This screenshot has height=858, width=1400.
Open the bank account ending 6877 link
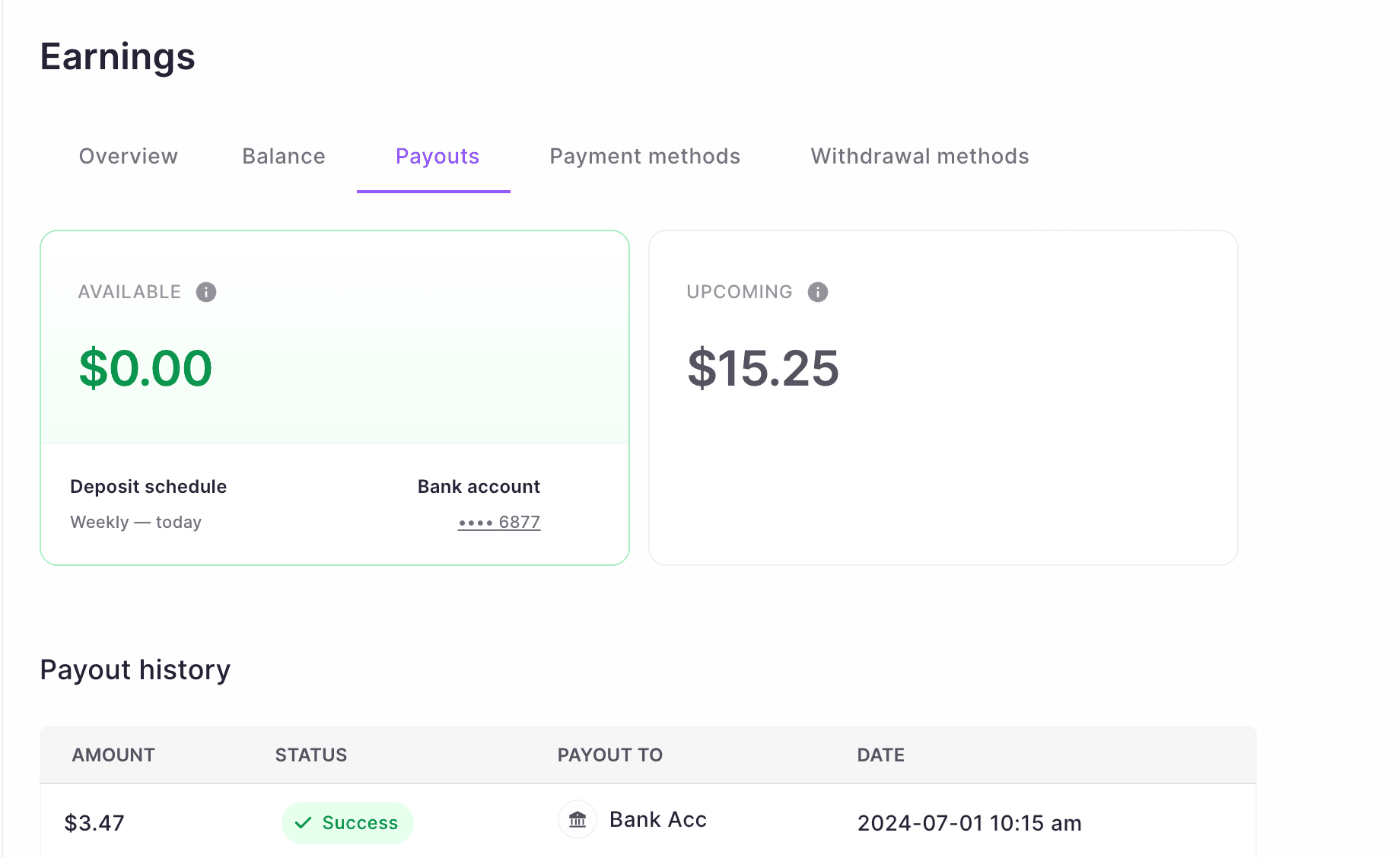(x=499, y=523)
